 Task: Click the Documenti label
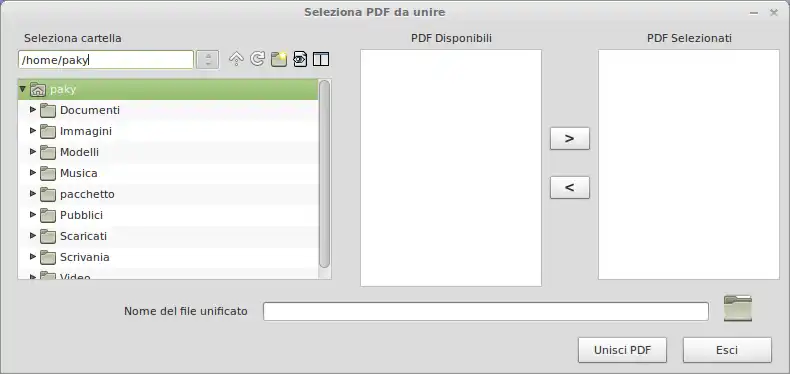[90, 110]
